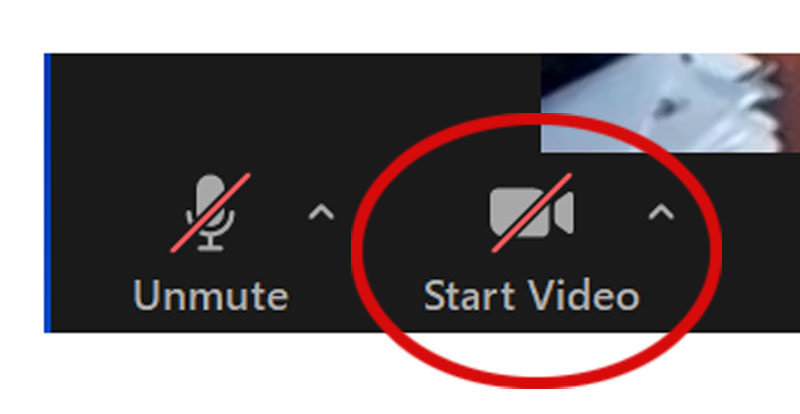Click the crossed-out microphone icon
Image resolution: width=800 pixels, height=414 pixels.
(210, 213)
